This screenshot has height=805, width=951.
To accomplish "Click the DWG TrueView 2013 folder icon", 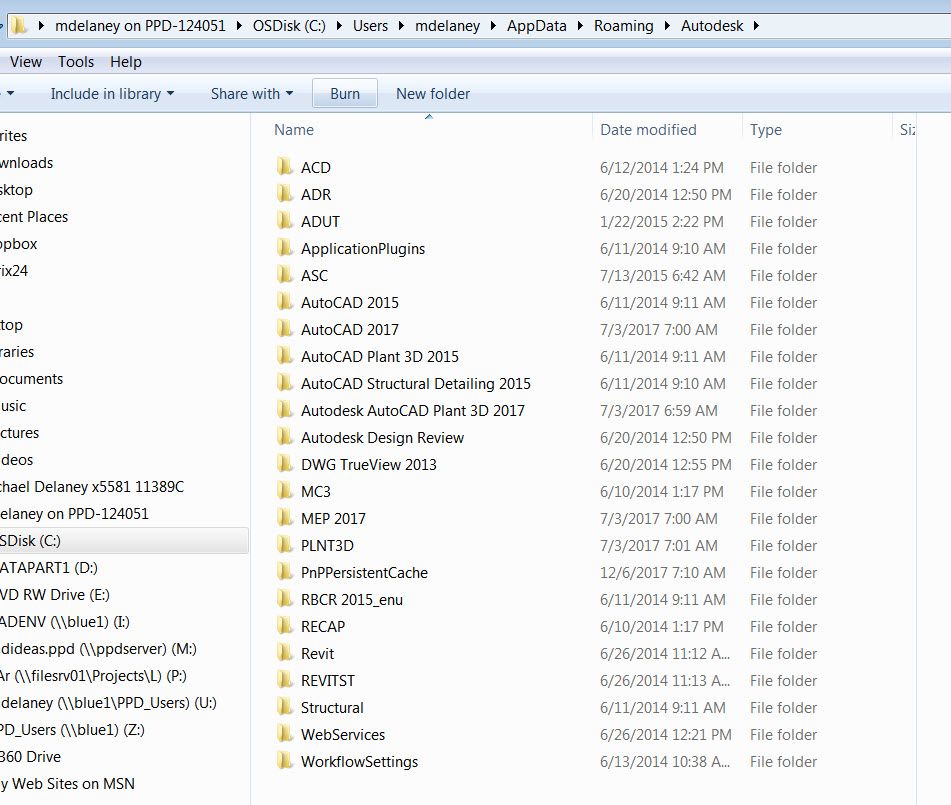I will coord(284,464).
